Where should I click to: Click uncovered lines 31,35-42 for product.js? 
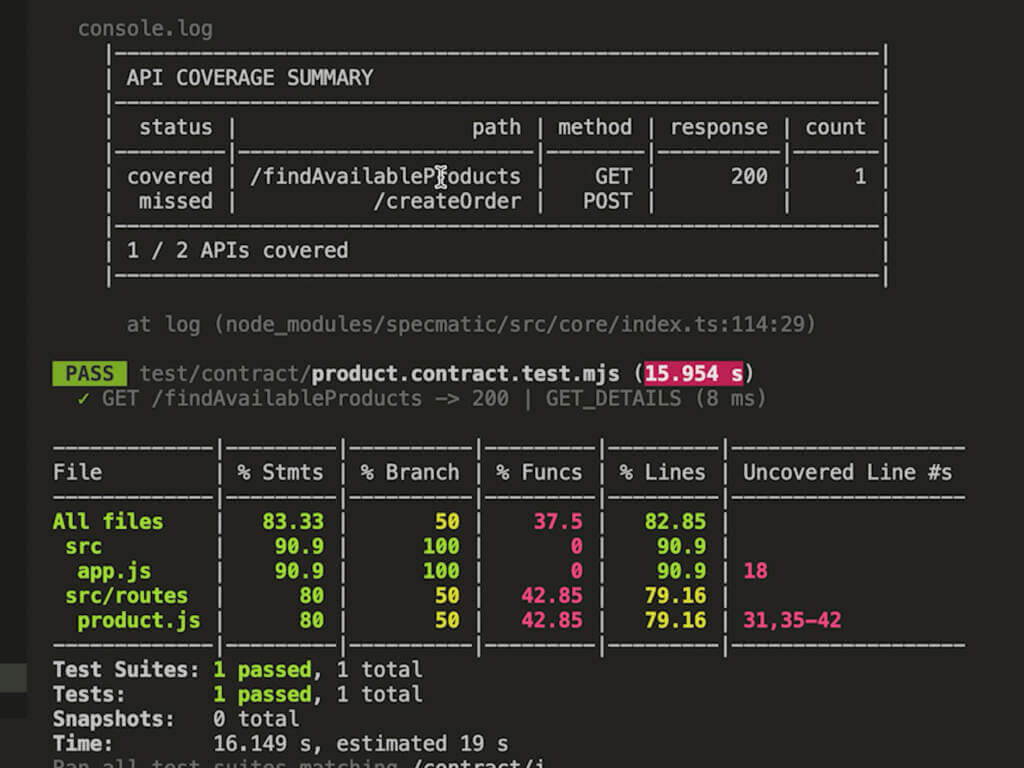tap(792, 620)
